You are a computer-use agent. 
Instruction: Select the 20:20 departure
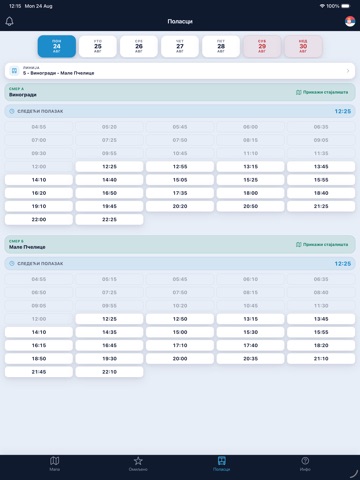click(180, 206)
